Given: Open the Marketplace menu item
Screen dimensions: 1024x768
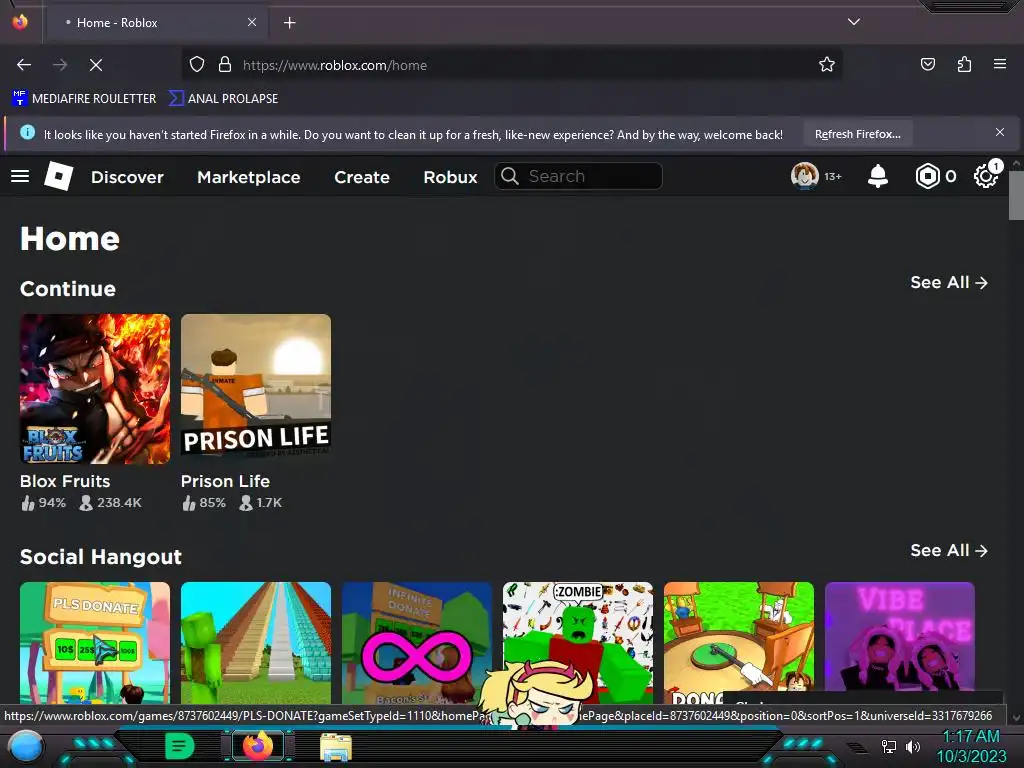Looking at the screenshot, I should (x=249, y=177).
